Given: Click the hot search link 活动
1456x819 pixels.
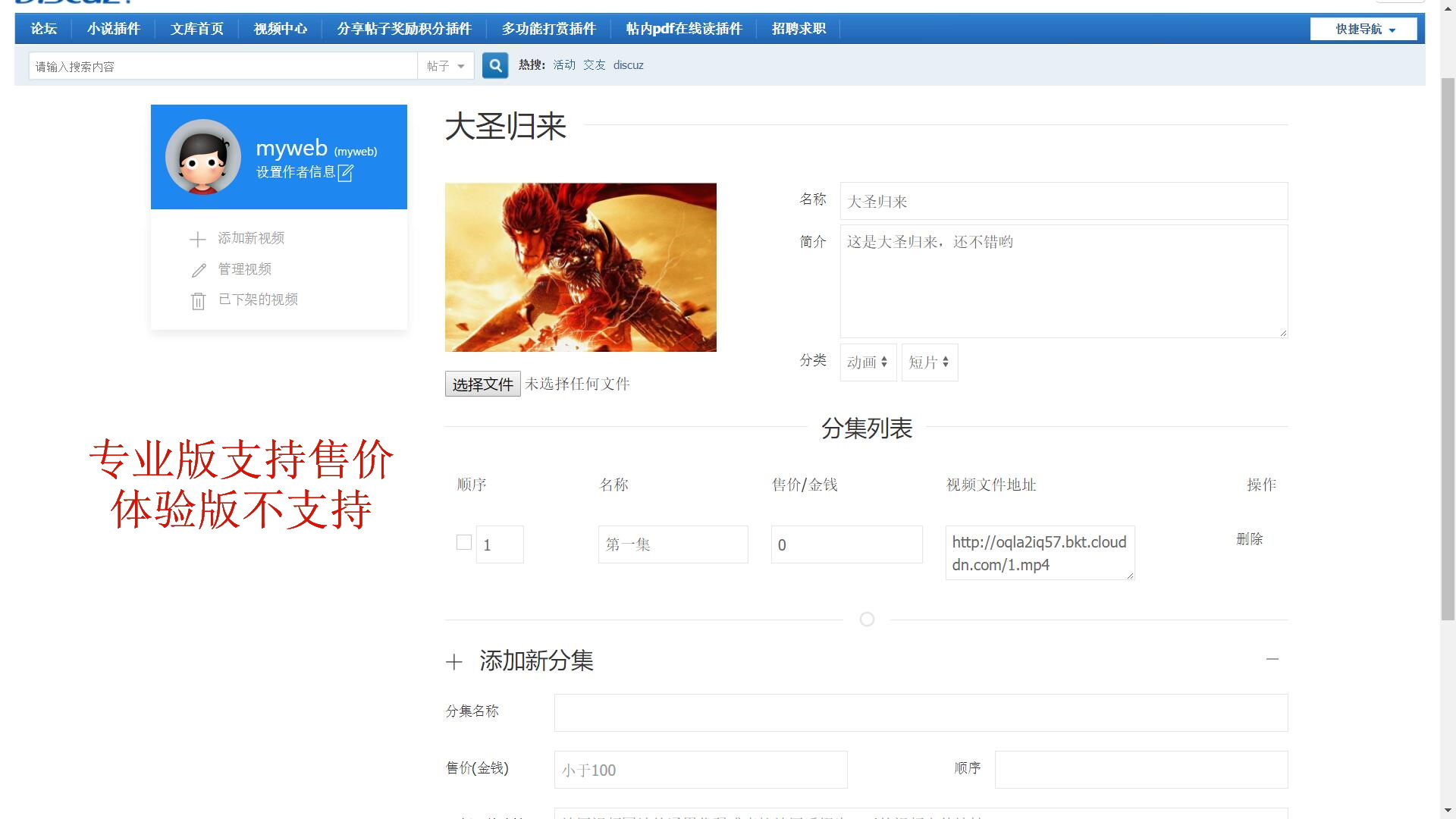Looking at the screenshot, I should pyautogui.click(x=564, y=65).
